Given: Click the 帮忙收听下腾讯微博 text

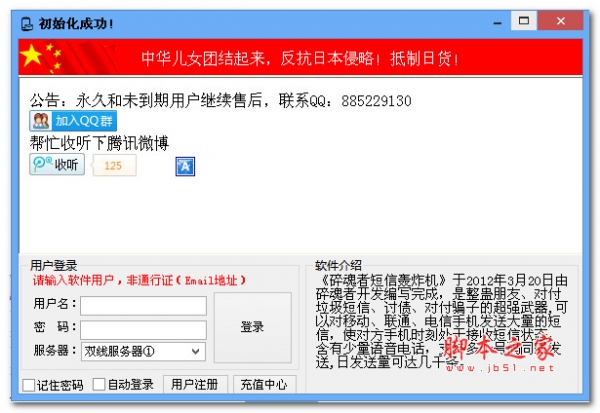Looking at the screenshot, I should [x=99, y=143].
